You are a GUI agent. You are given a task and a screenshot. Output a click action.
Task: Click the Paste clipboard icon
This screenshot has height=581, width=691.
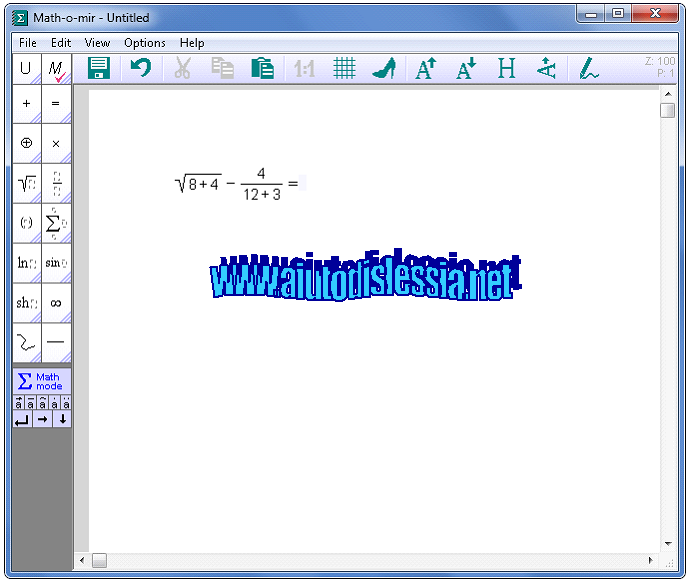point(263,68)
